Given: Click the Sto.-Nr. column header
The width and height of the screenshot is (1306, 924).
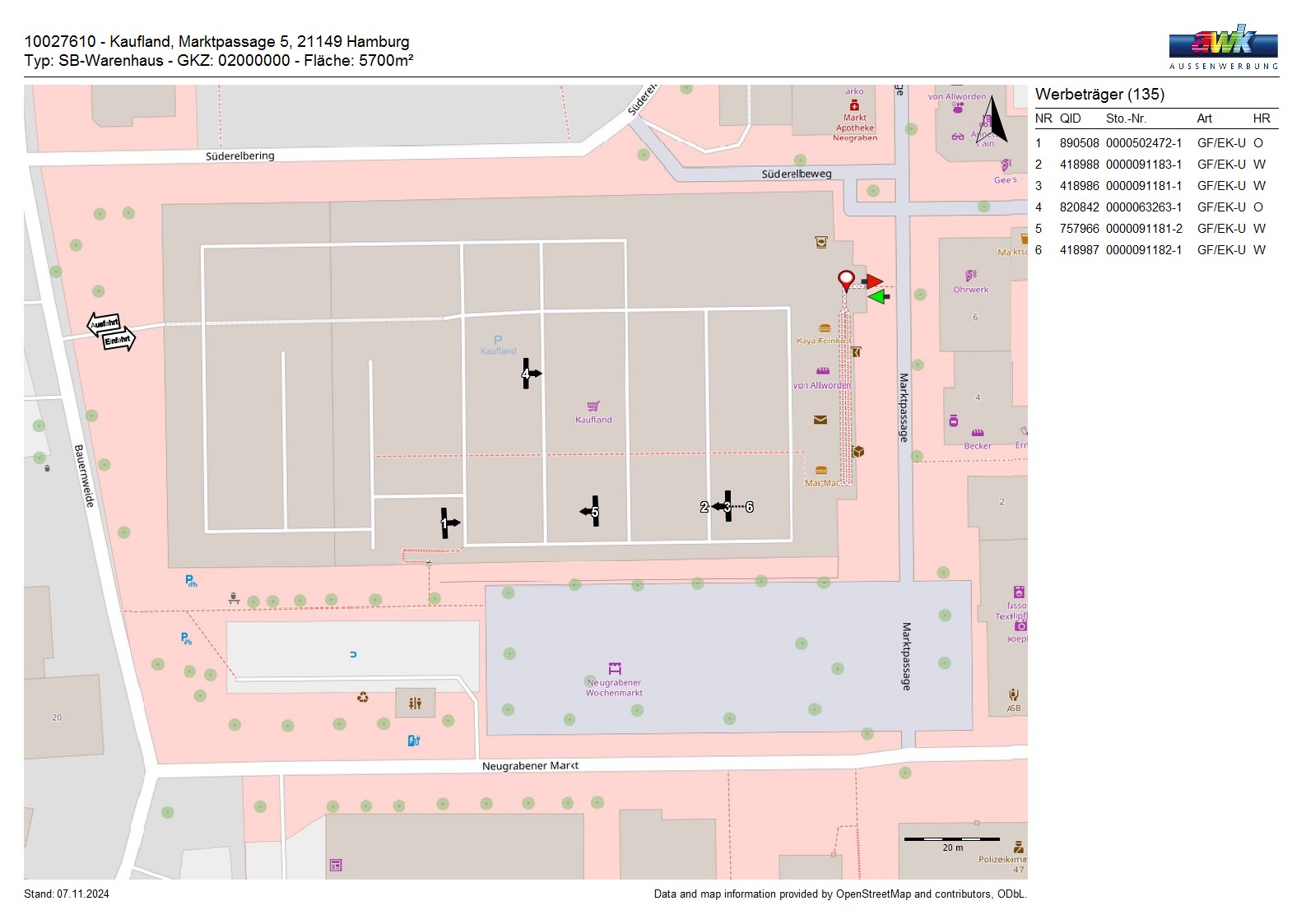Looking at the screenshot, I should tap(1126, 118).
